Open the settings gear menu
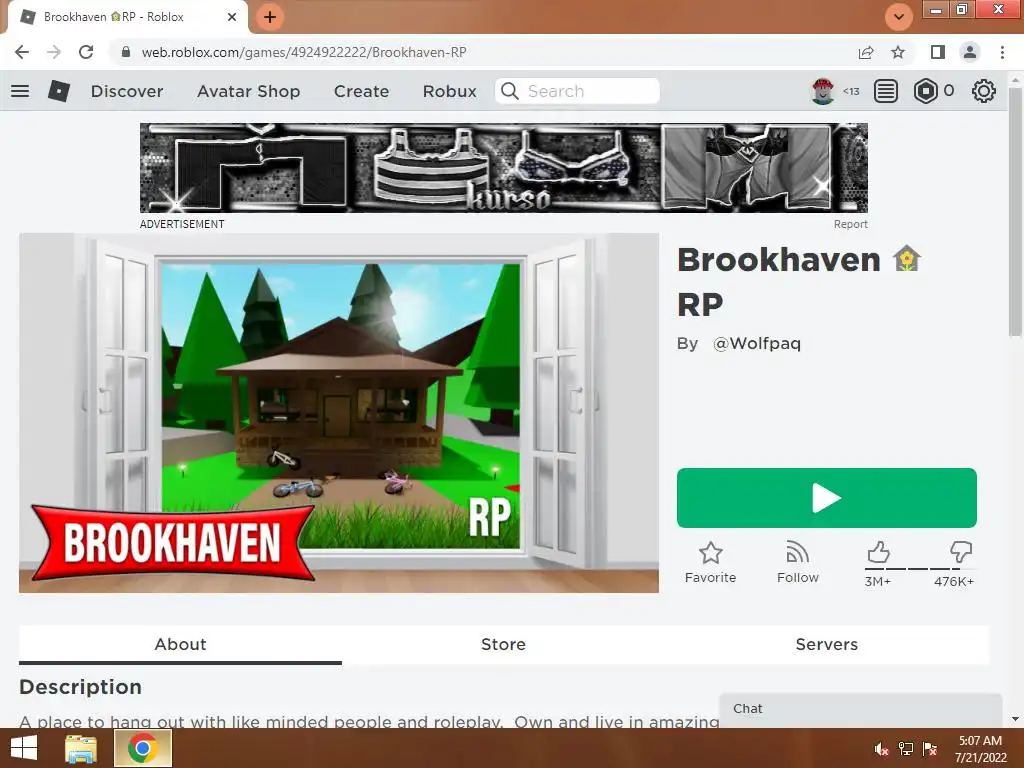The height and width of the screenshot is (768, 1024). (984, 91)
